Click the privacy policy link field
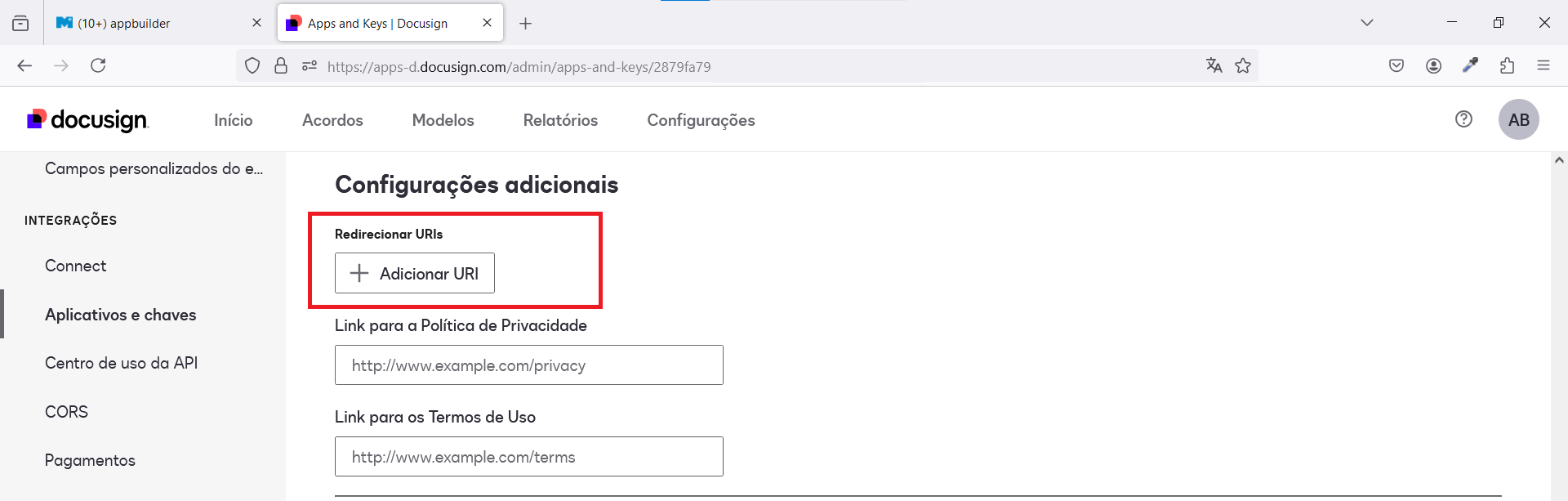The image size is (1568, 501). point(528,365)
